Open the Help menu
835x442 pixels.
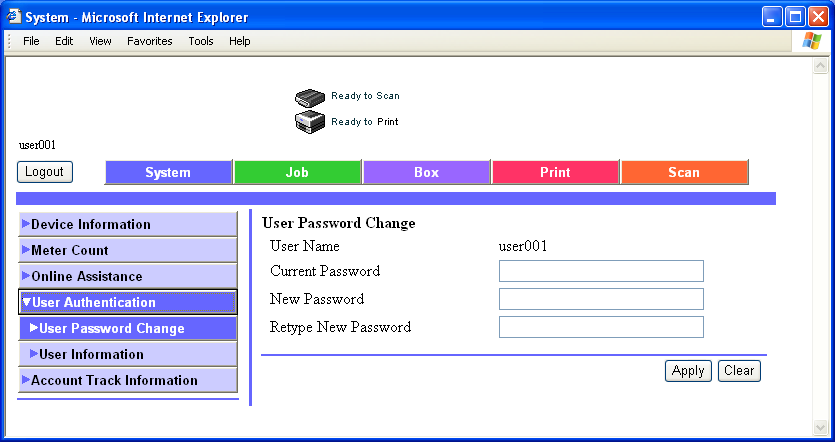click(x=240, y=41)
